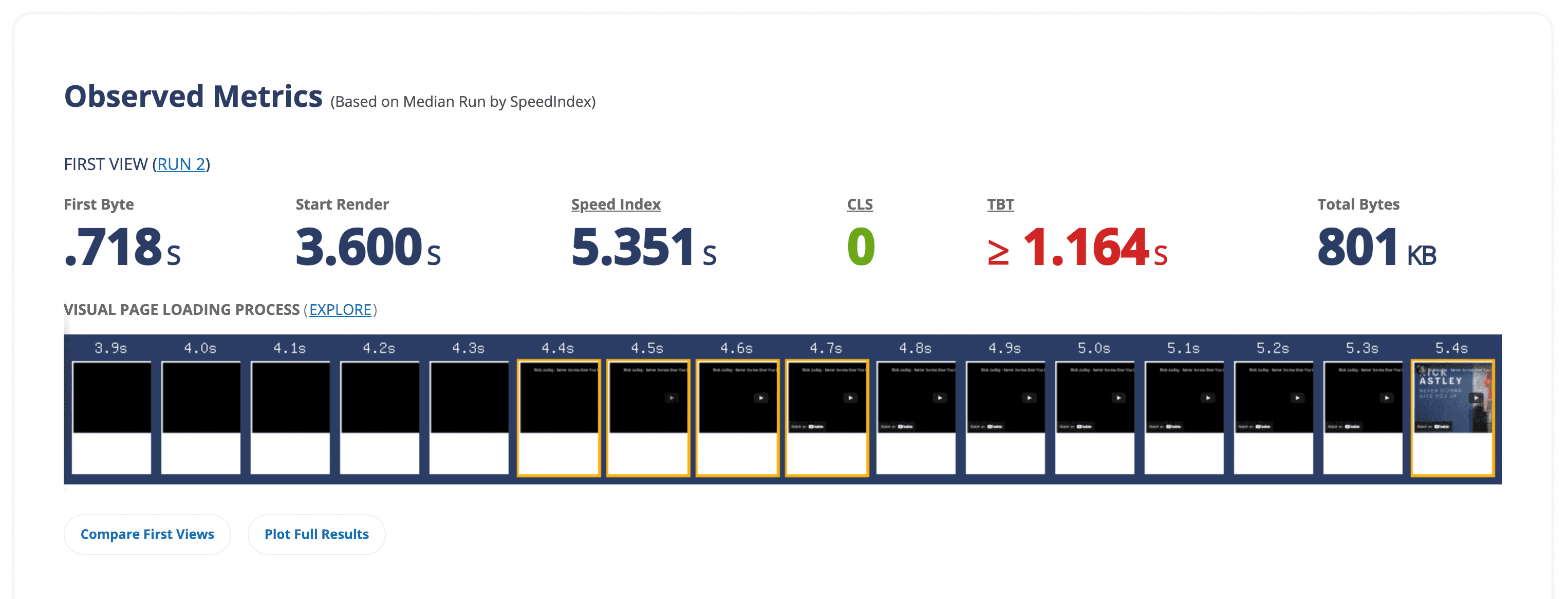Select the 5.2s filmstrip frame
Image resolution: width=1568 pixels, height=599 pixels.
(x=1274, y=418)
